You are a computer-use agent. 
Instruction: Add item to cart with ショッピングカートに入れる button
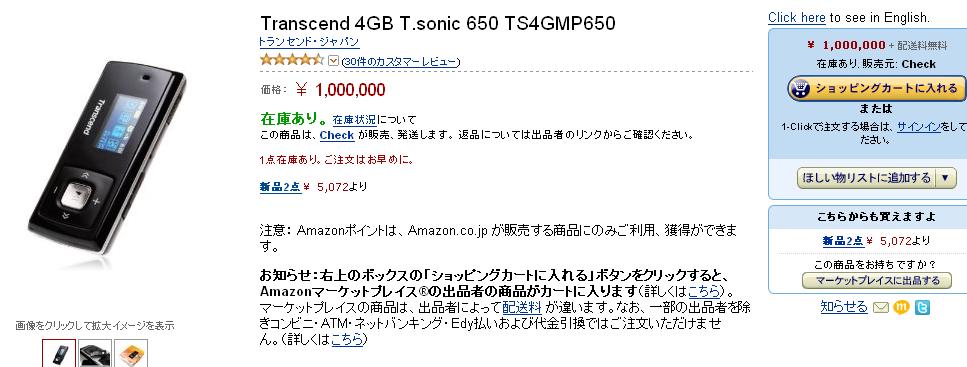(x=877, y=89)
